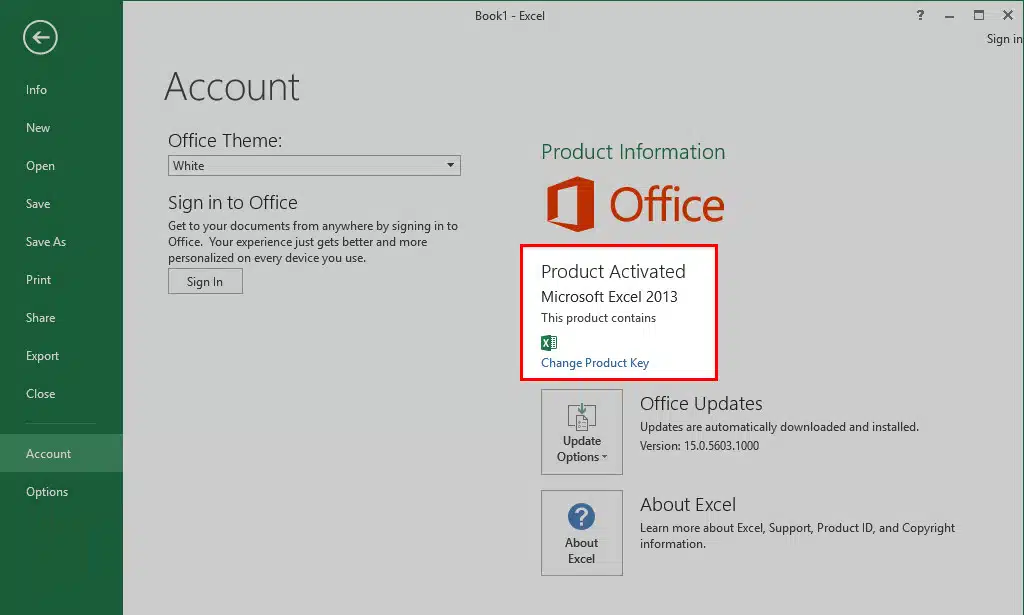This screenshot has height=615, width=1024.
Task: Select New from the backstage menu
Action: (38, 128)
